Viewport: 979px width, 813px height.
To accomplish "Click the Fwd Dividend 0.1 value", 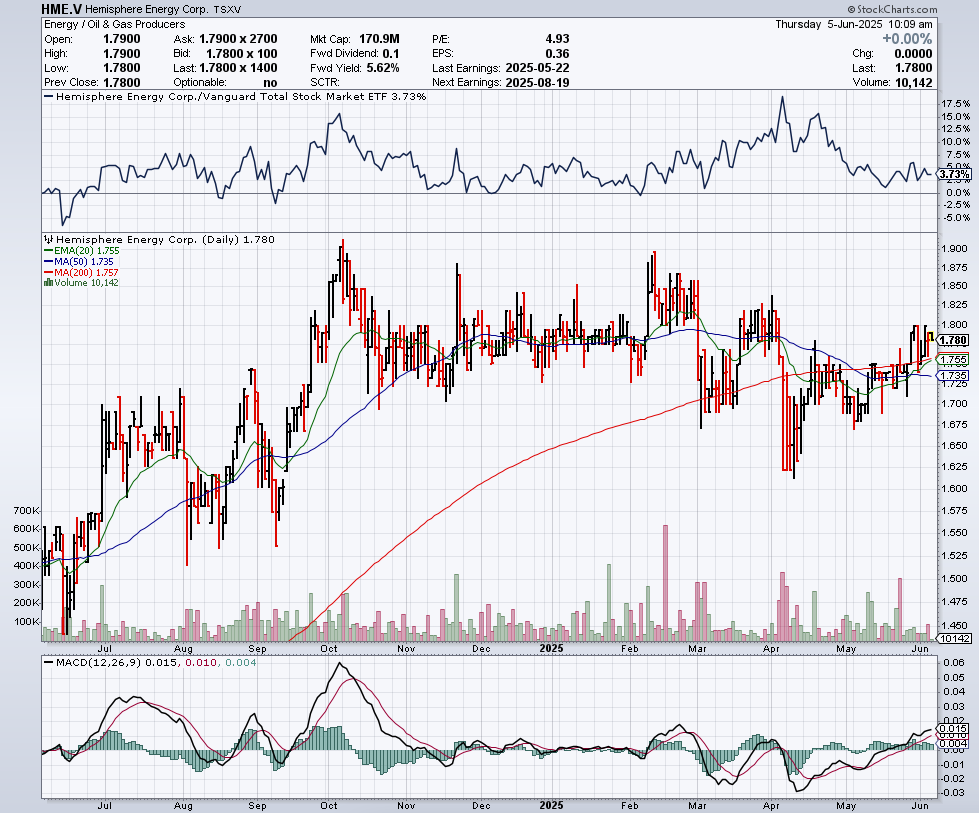I will tap(391, 54).
